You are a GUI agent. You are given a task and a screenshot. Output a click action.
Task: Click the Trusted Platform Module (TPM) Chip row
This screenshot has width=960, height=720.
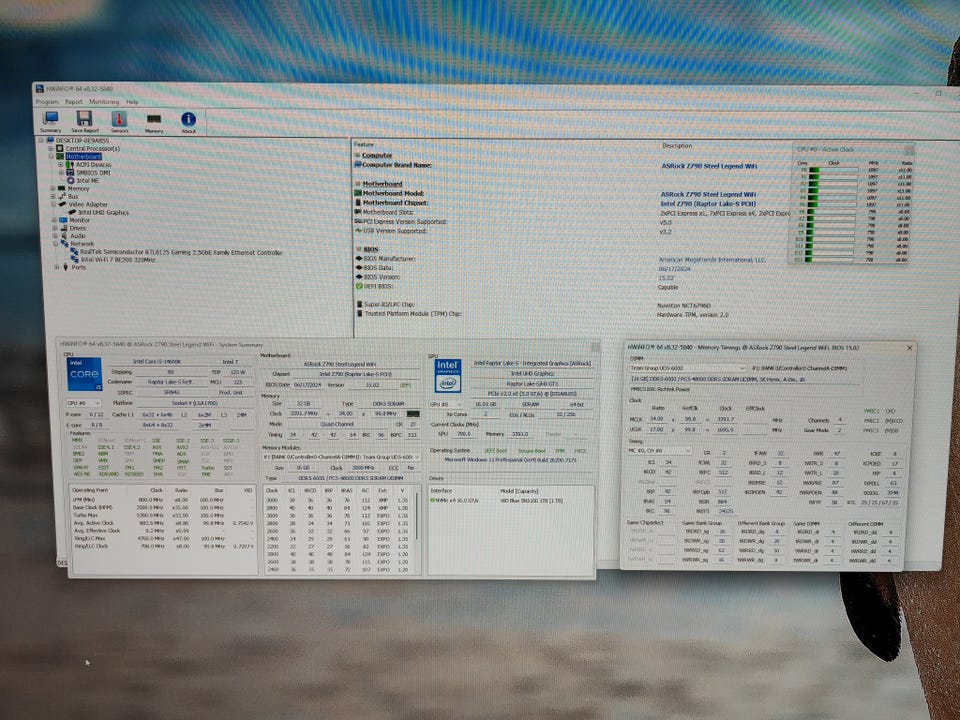(x=542, y=313)
